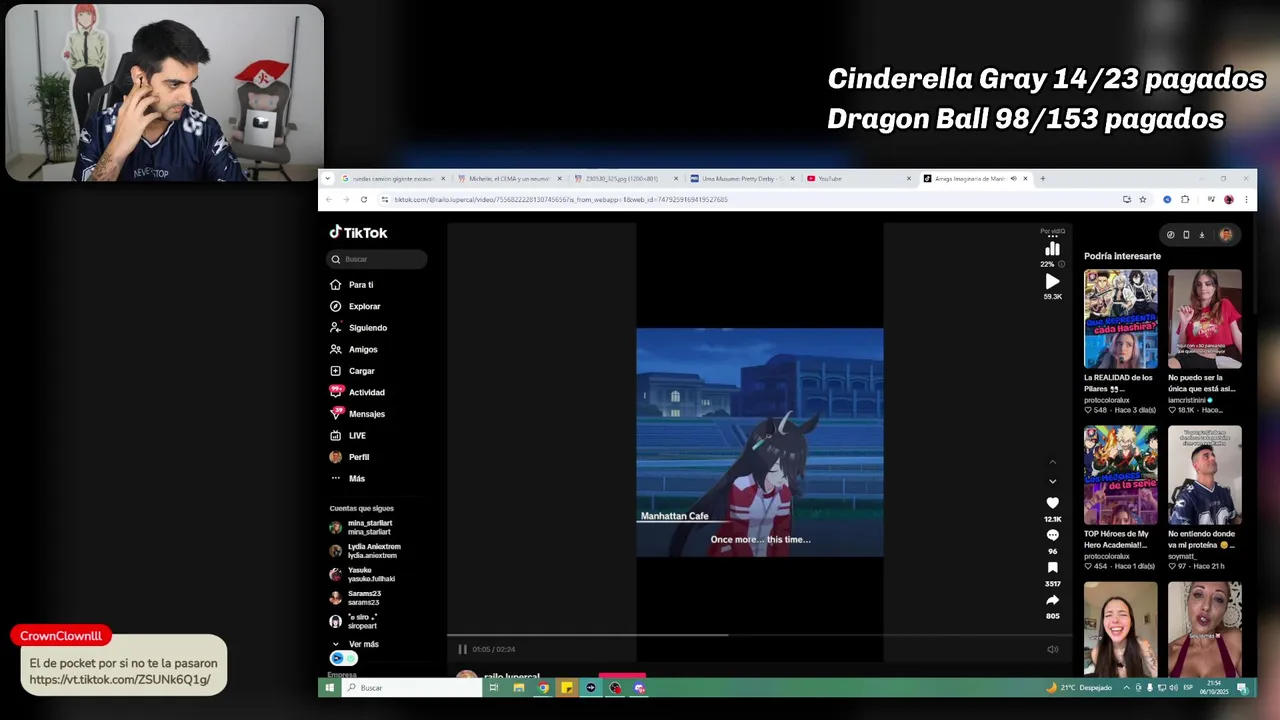Share the video with the arrow icon
1280x720 pixels.
coord(1052,600)
